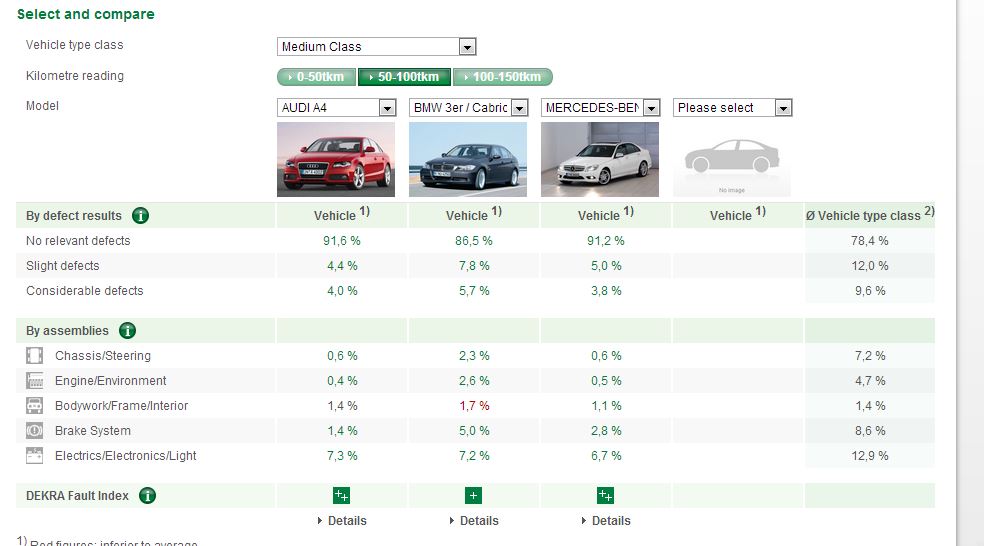The image size is (984, 546).
Task: Open info icon beside By defect results
Action: click(x=141, y=215)
